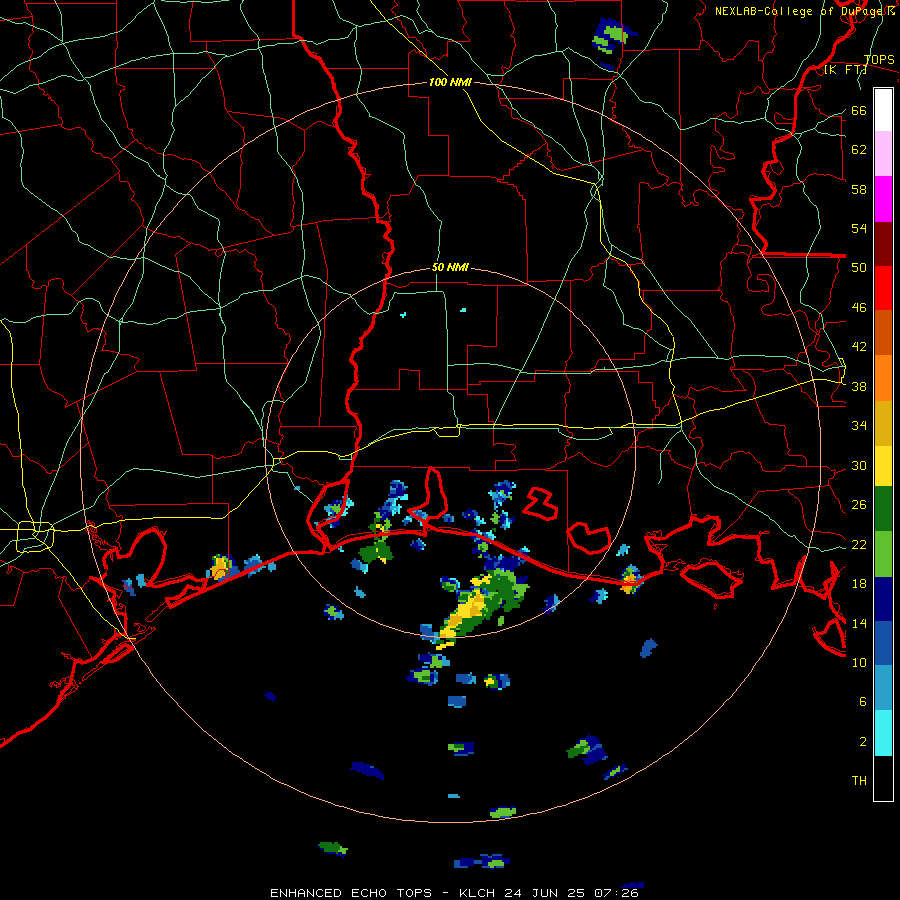Pick the bright orange legend swatch
The image size is (900, 900).
tap(883, 378)
